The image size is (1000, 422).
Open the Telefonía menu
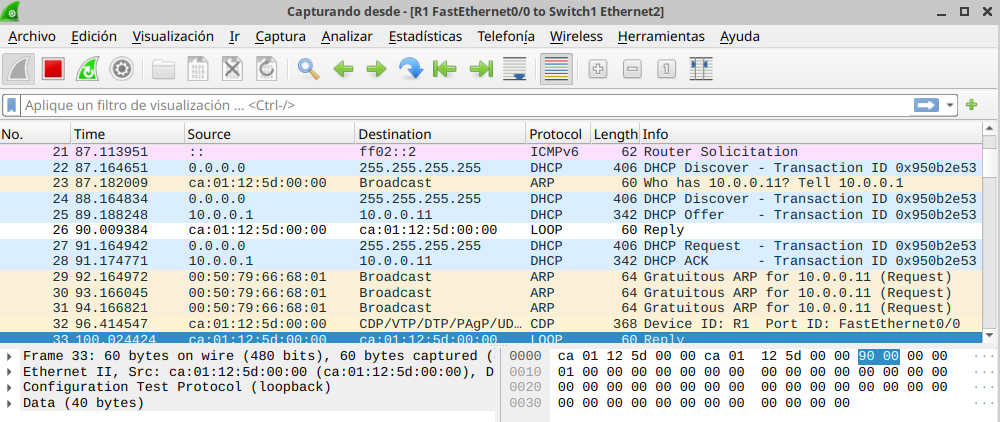tap(506, 36)
